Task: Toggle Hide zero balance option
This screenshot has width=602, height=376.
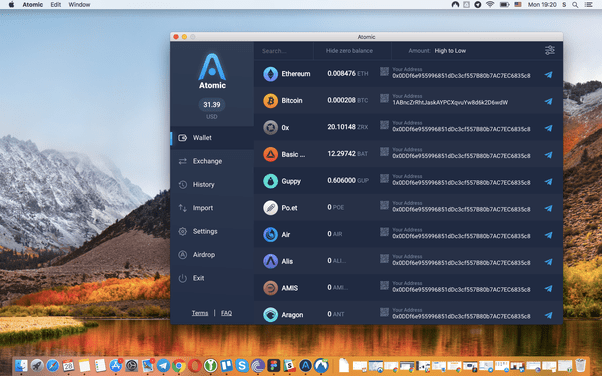Action: point(349,51)
